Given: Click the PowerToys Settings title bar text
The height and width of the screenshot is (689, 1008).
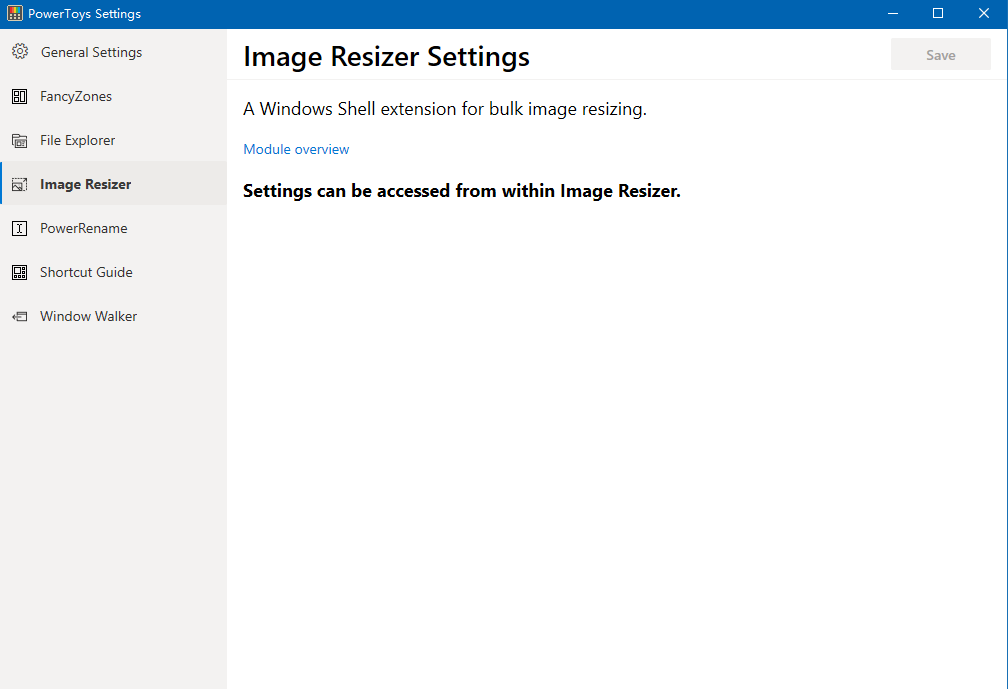Looking at the screenshot, I should [85, 13].
